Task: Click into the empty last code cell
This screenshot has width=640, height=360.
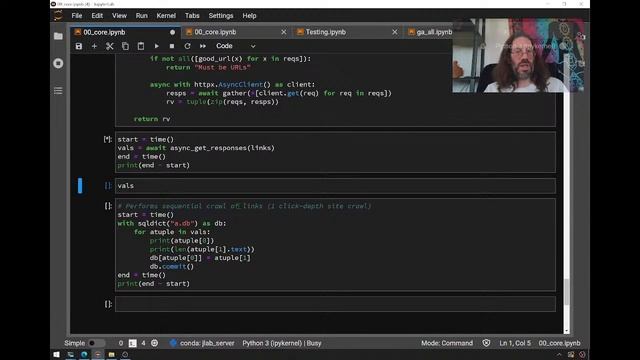Action: tap(335, 304)
